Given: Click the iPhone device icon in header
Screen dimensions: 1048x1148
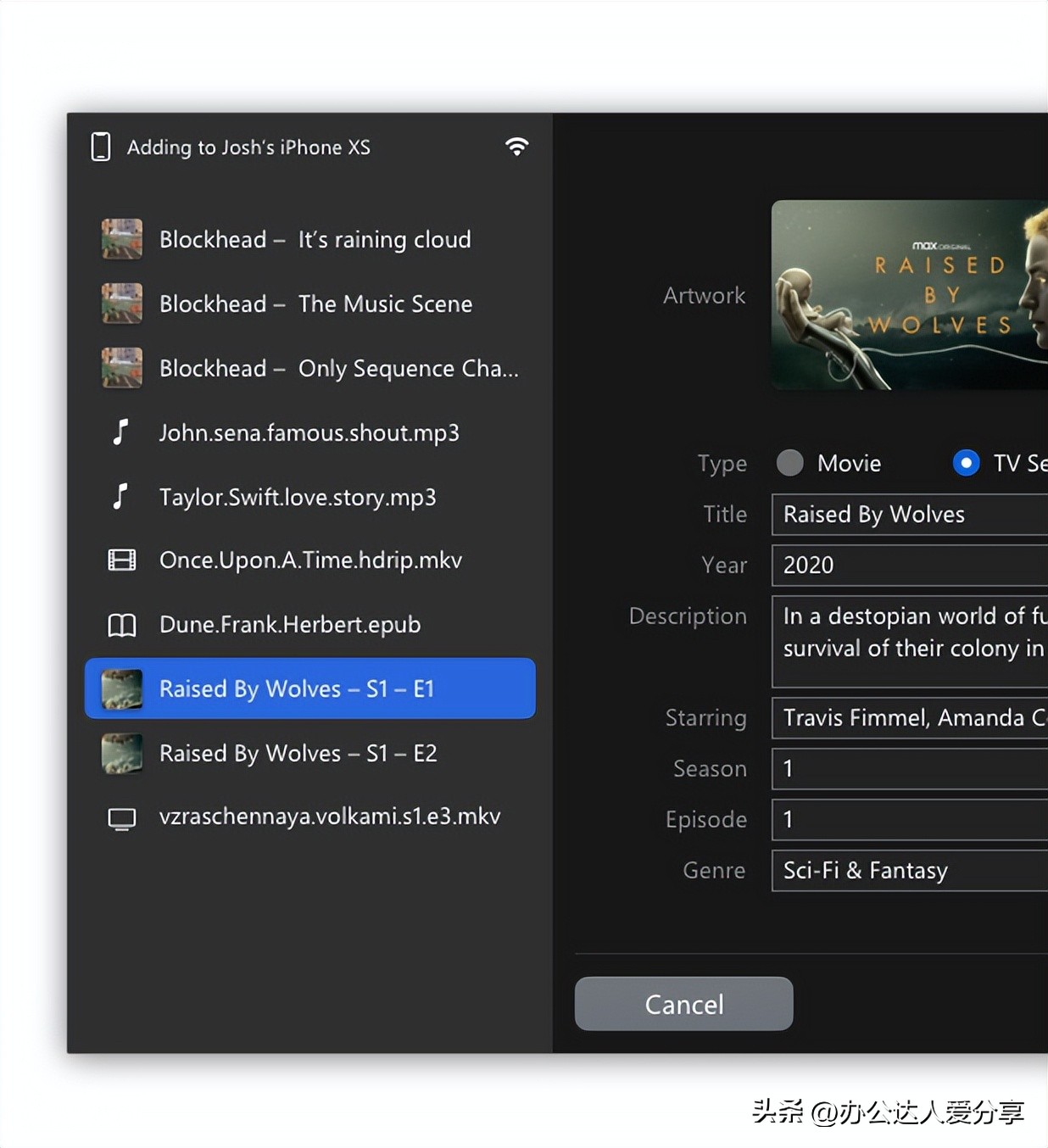Looking at the screenshot, I should pyautogui.click(x=101, y=147).
